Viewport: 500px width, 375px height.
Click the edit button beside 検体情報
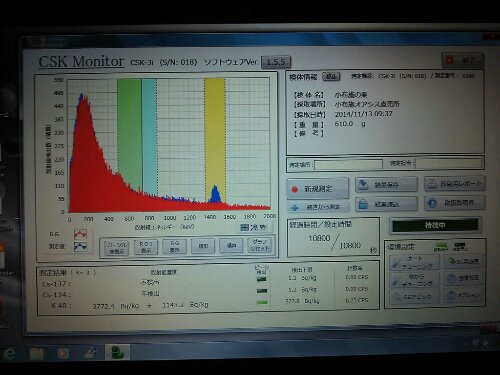coord(331,77)
